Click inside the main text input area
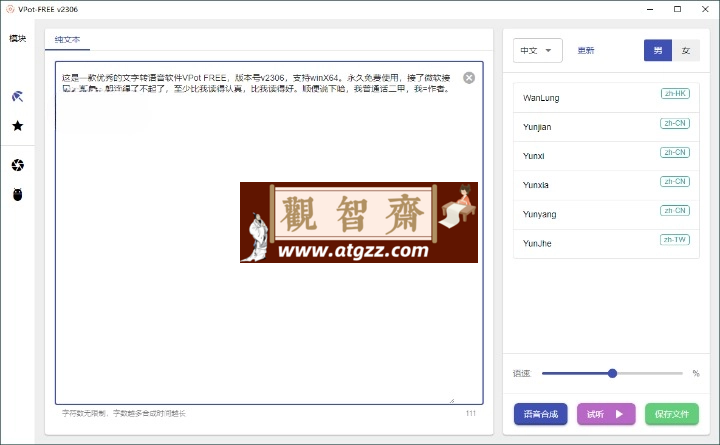The width and height of the screenshot is (720, 445). 269,233
